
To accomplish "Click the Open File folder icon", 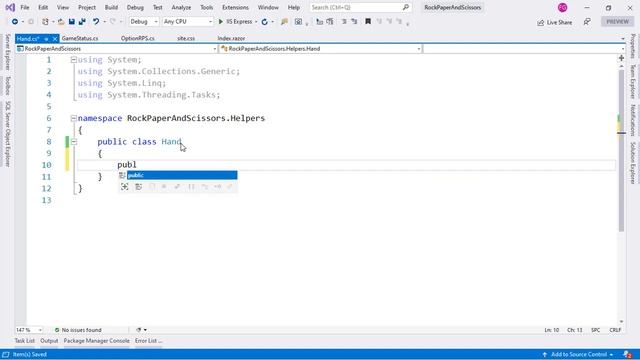I will click(61, 22).
